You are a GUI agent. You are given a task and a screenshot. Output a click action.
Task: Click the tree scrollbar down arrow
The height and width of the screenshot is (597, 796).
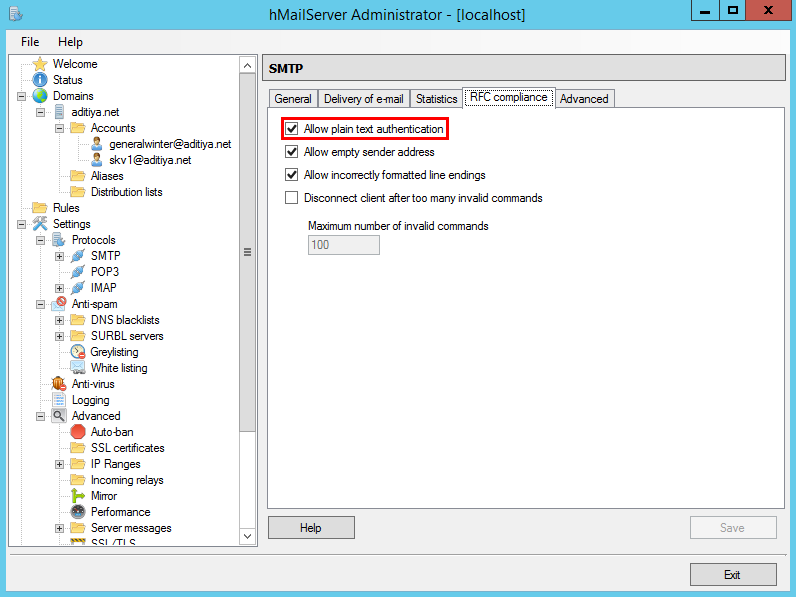(x=247, y=536)
